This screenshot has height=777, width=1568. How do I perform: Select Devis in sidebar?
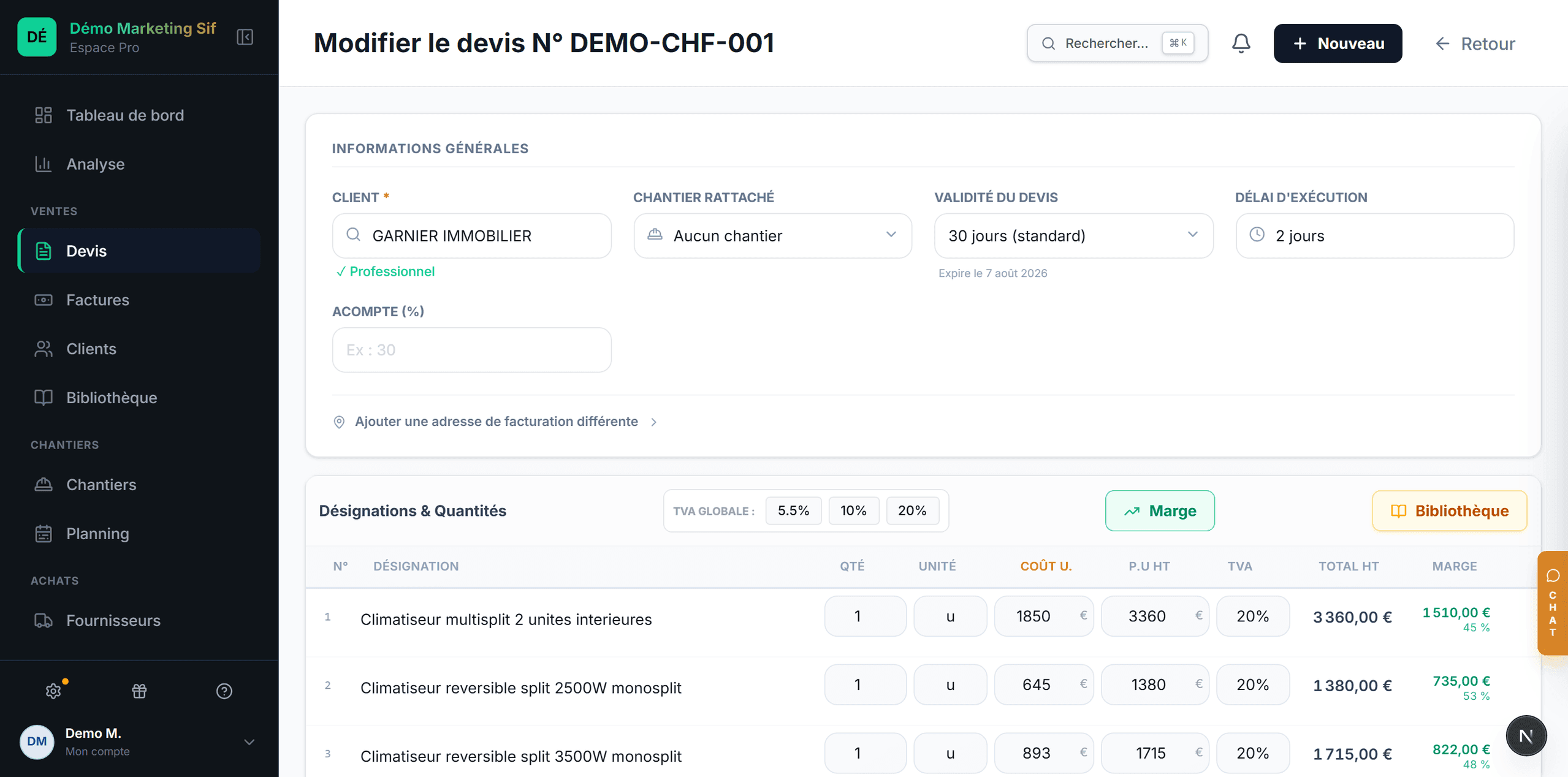click(x=139, y=251)
